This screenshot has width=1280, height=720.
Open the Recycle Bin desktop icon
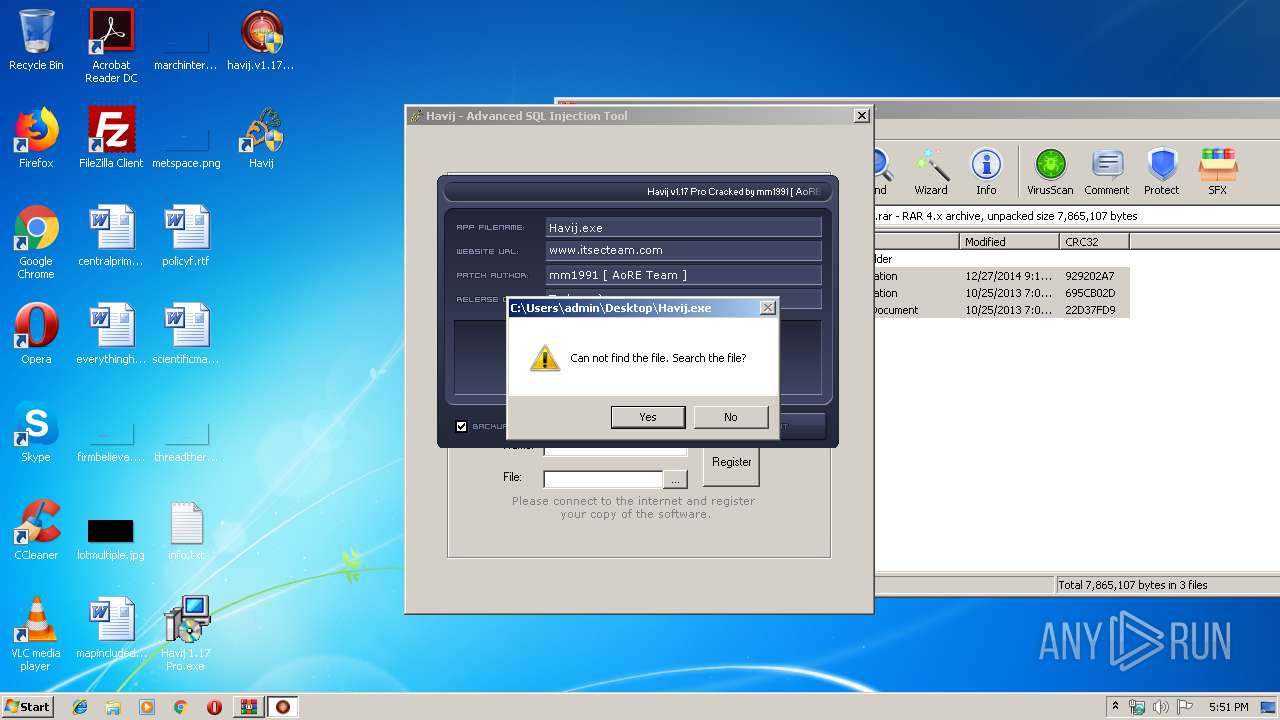pyautogui.click(x=36, y=40)
